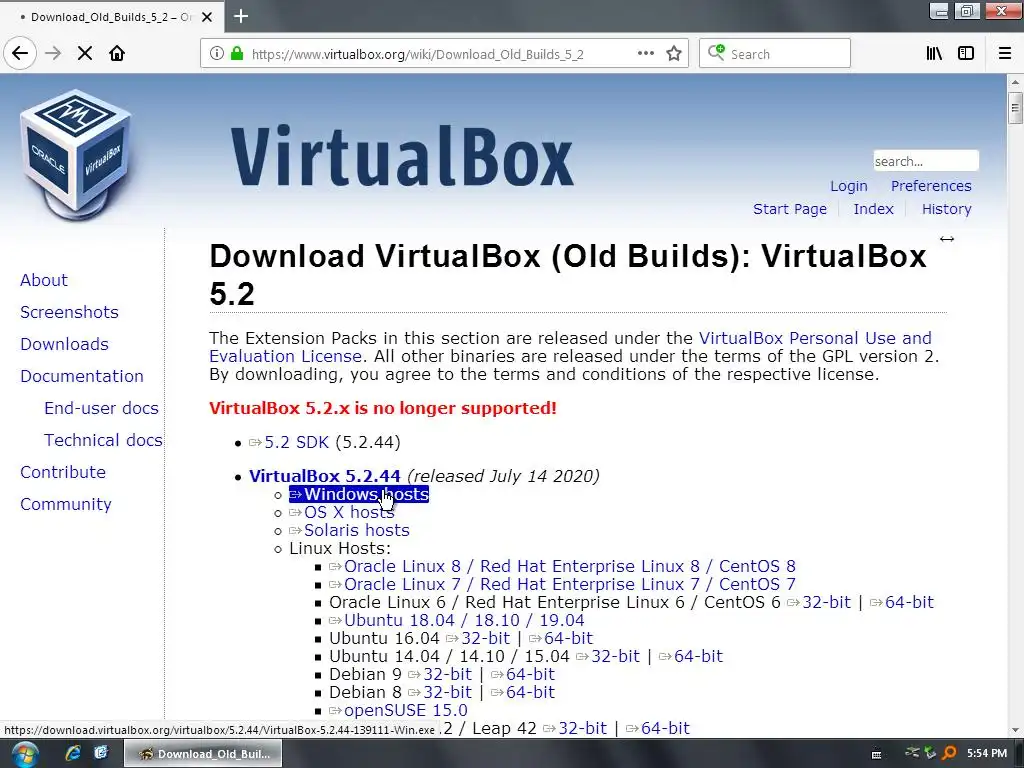Open Technical docs sidebar link
1024x768 pixels.
click(x=103, y=440)
